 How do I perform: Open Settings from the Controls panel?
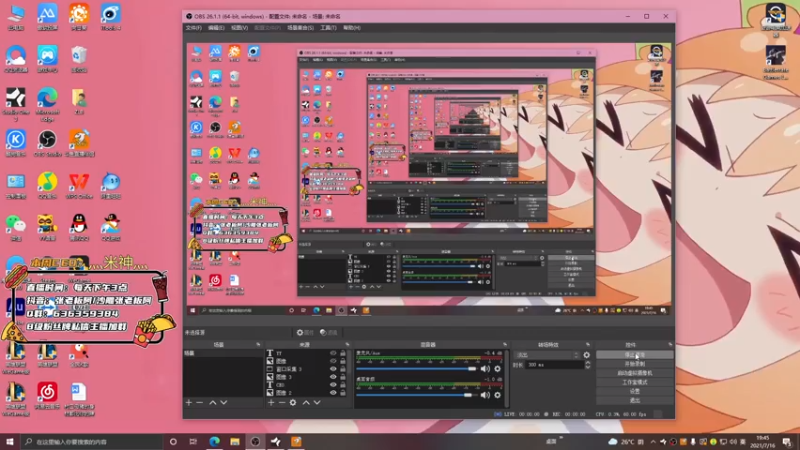pos(635,391)
